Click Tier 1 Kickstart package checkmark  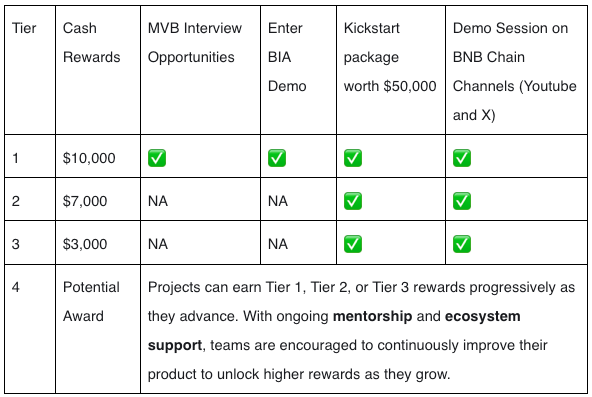tap(353, 158)
